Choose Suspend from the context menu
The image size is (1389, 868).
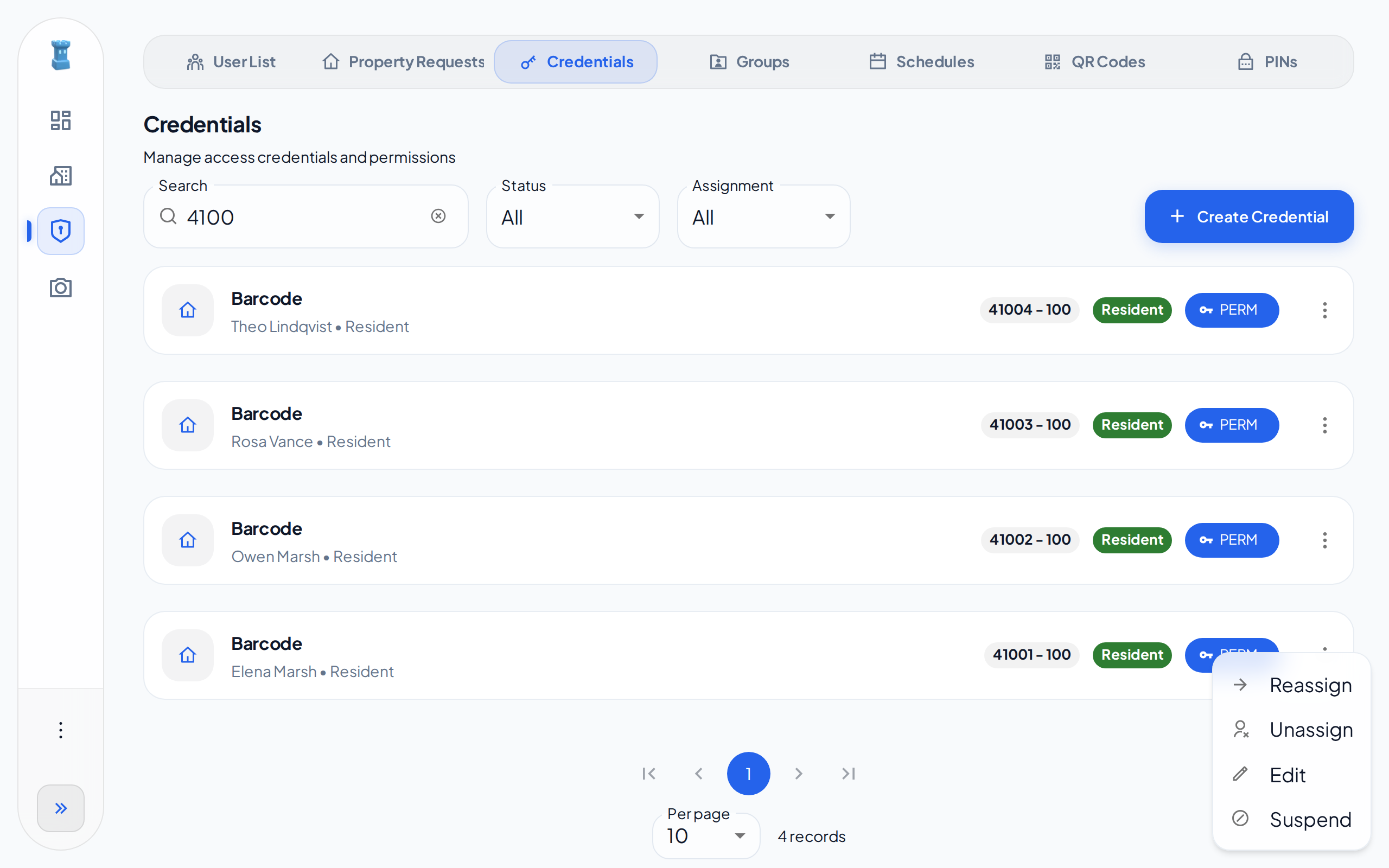1291,819
